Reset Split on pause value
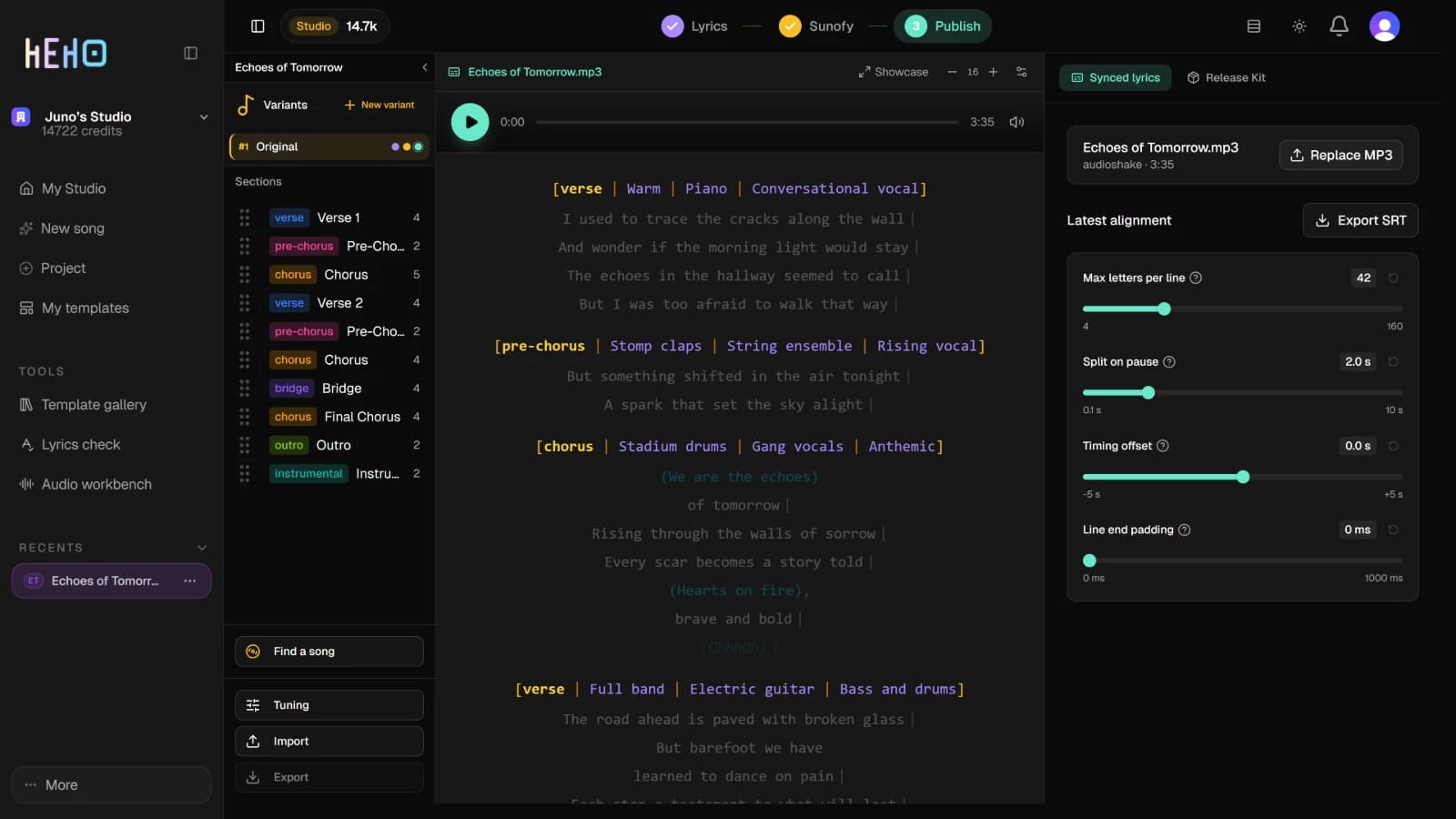The width and height of the screenshot is (1456, 819). click(1392, 361)
